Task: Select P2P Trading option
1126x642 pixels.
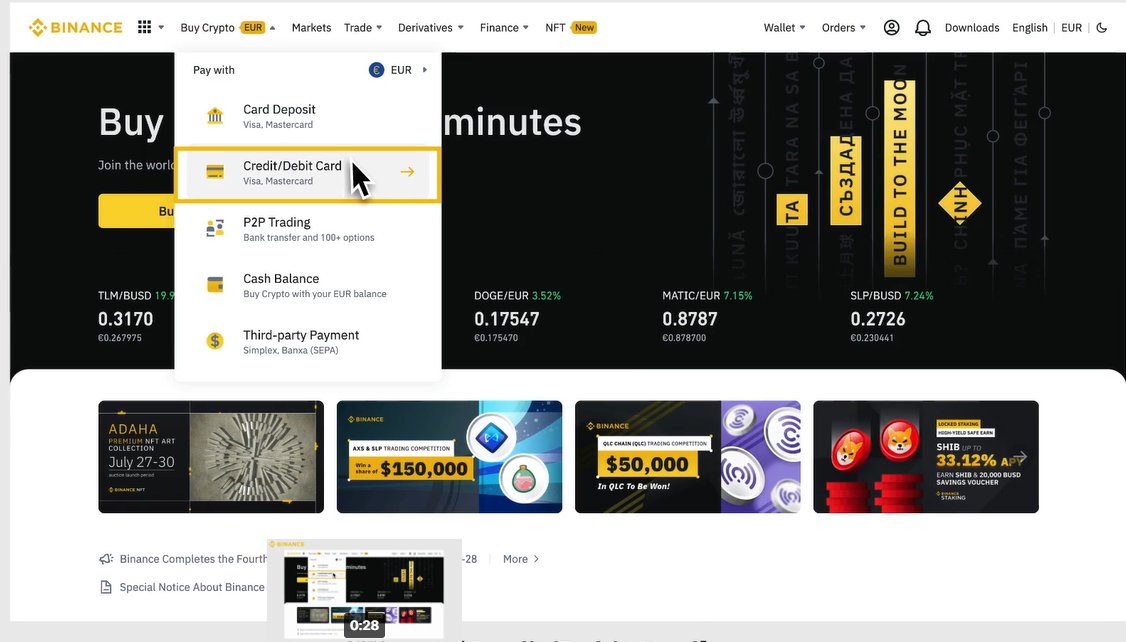Action: [307, 229]
